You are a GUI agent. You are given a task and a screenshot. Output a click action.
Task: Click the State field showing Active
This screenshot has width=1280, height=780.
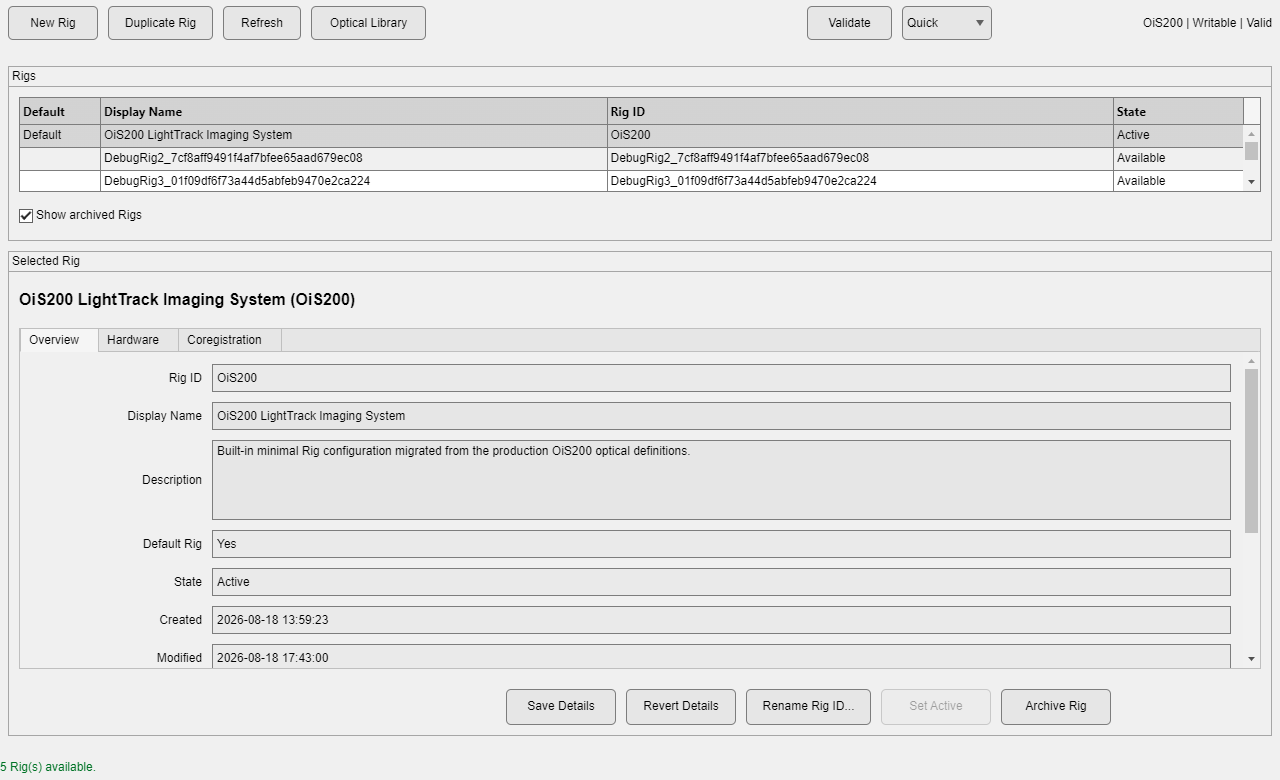(x=721, y=582)
